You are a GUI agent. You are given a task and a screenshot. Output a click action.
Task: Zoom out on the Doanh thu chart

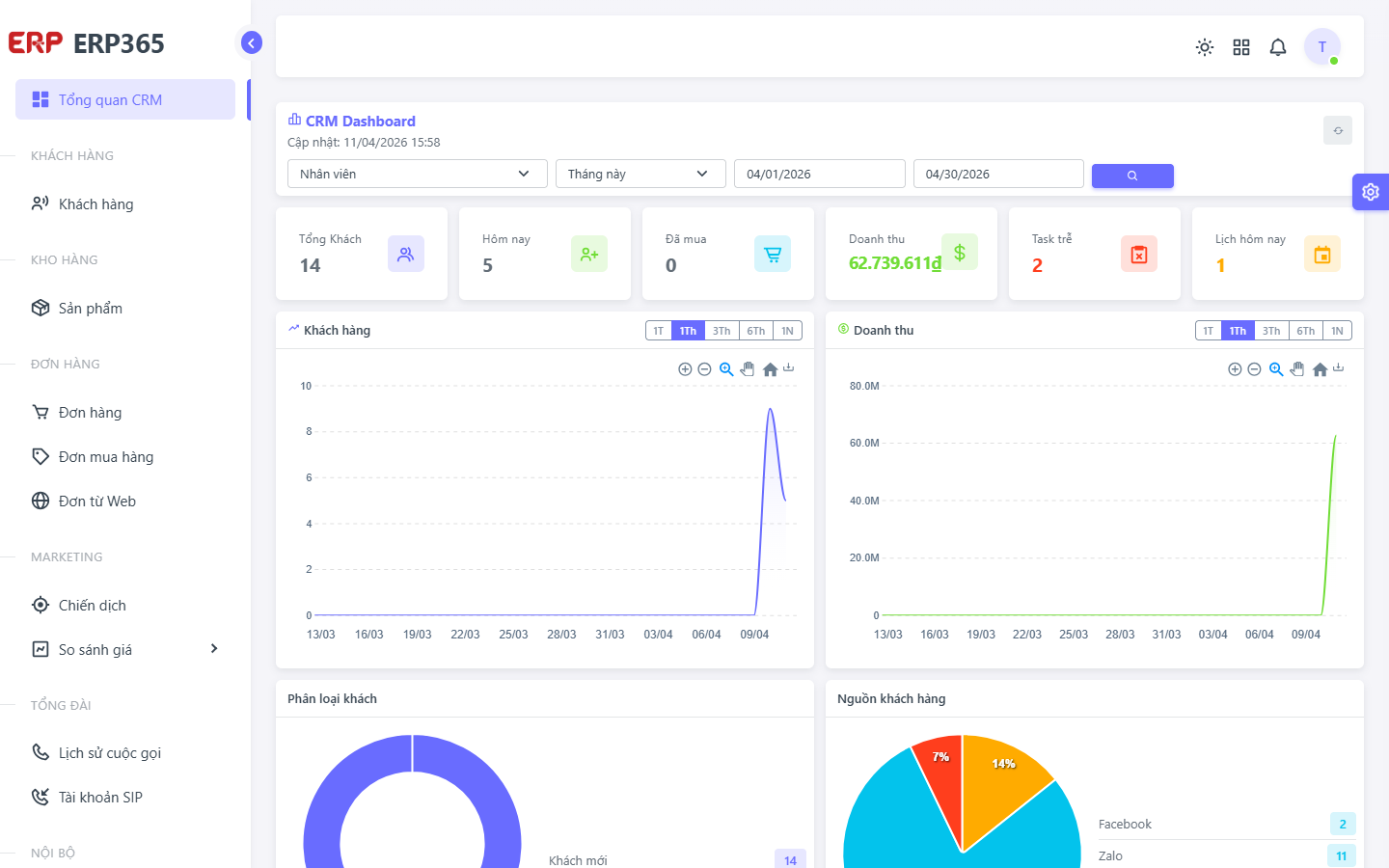click(x=1254, y=369)
